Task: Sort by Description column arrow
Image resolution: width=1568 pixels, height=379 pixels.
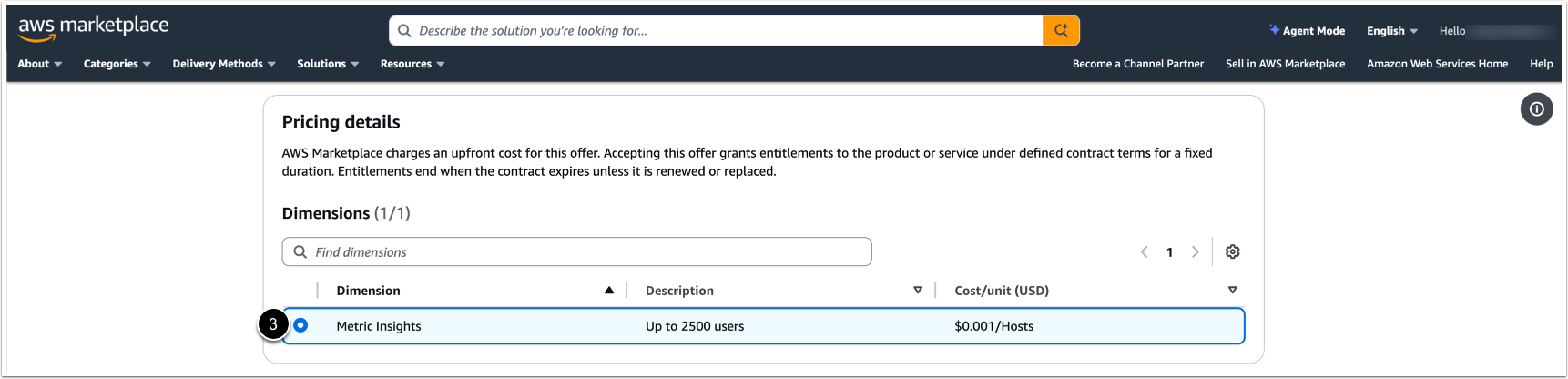Action: [x=918, y=291]
